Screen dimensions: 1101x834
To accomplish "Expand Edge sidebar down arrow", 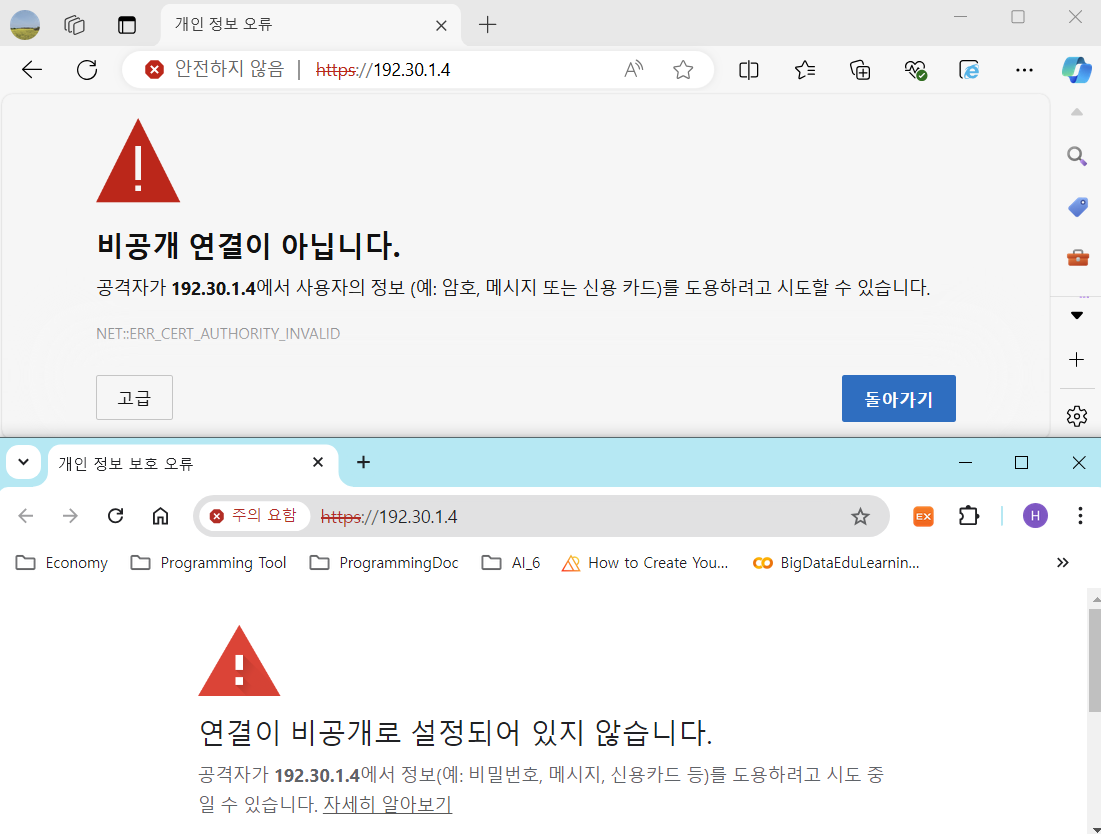I will pos(1077,314).
